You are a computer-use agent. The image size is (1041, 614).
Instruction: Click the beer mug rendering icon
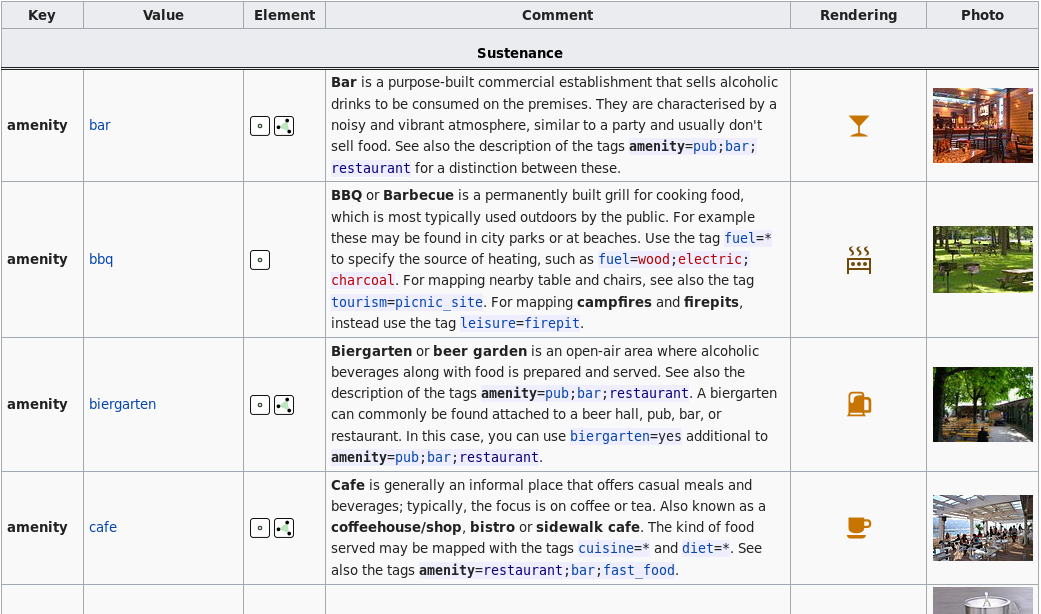(x=858, y=404)
